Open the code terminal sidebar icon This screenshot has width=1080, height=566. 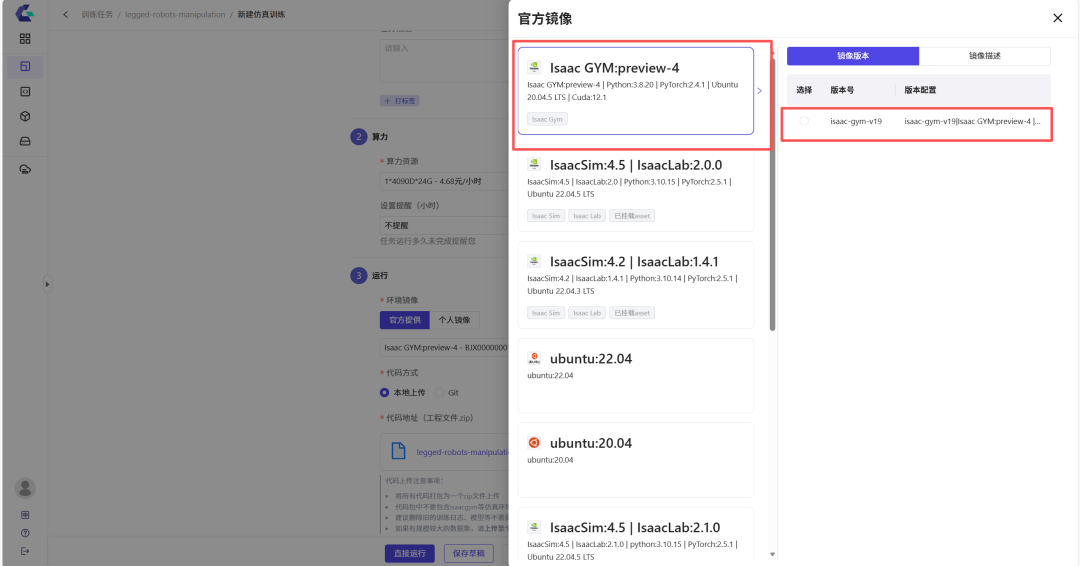pyautogui.click(x=25, y=92)
